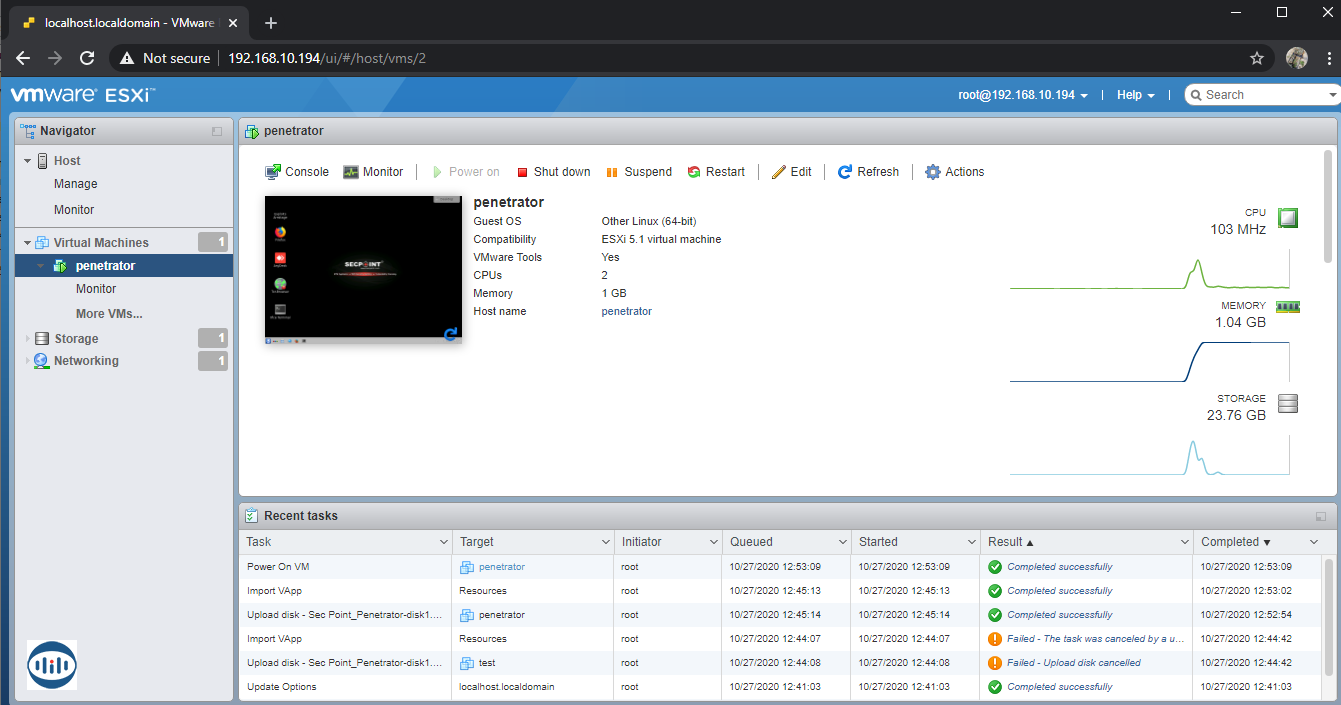
Task: Select Manage under Host
Action: click(76, 184)
